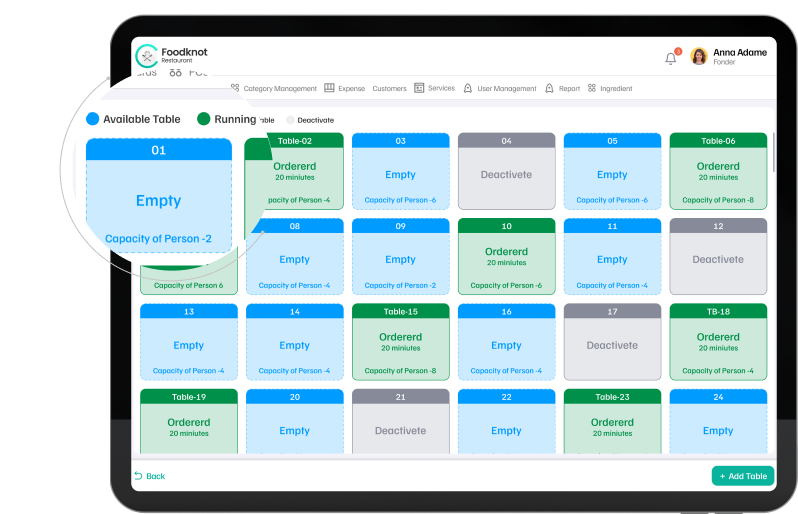Click the Add Table button
The image size is (798, 514).
742,476
